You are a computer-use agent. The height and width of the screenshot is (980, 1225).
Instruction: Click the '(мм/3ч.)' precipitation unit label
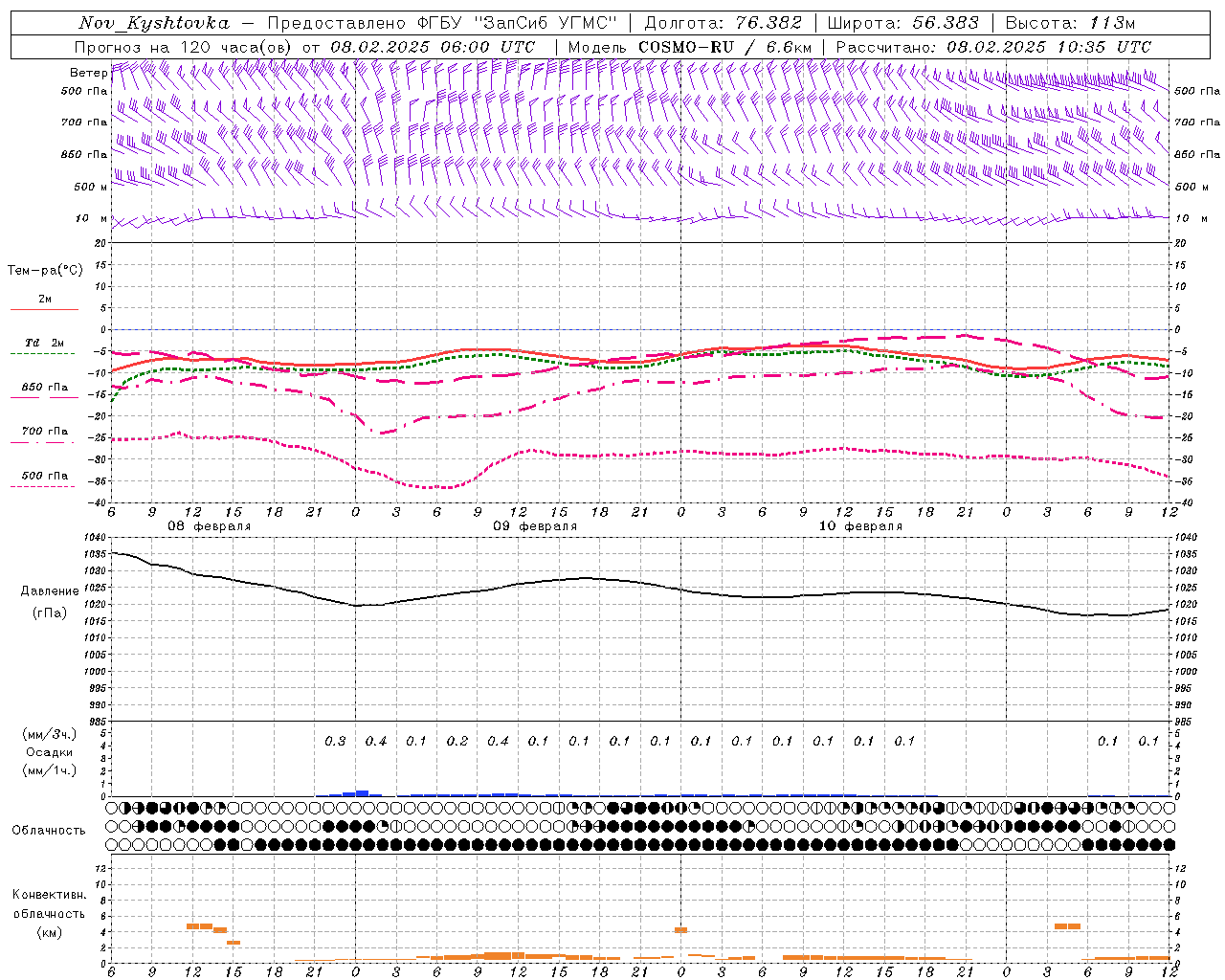tap(50, 734)
